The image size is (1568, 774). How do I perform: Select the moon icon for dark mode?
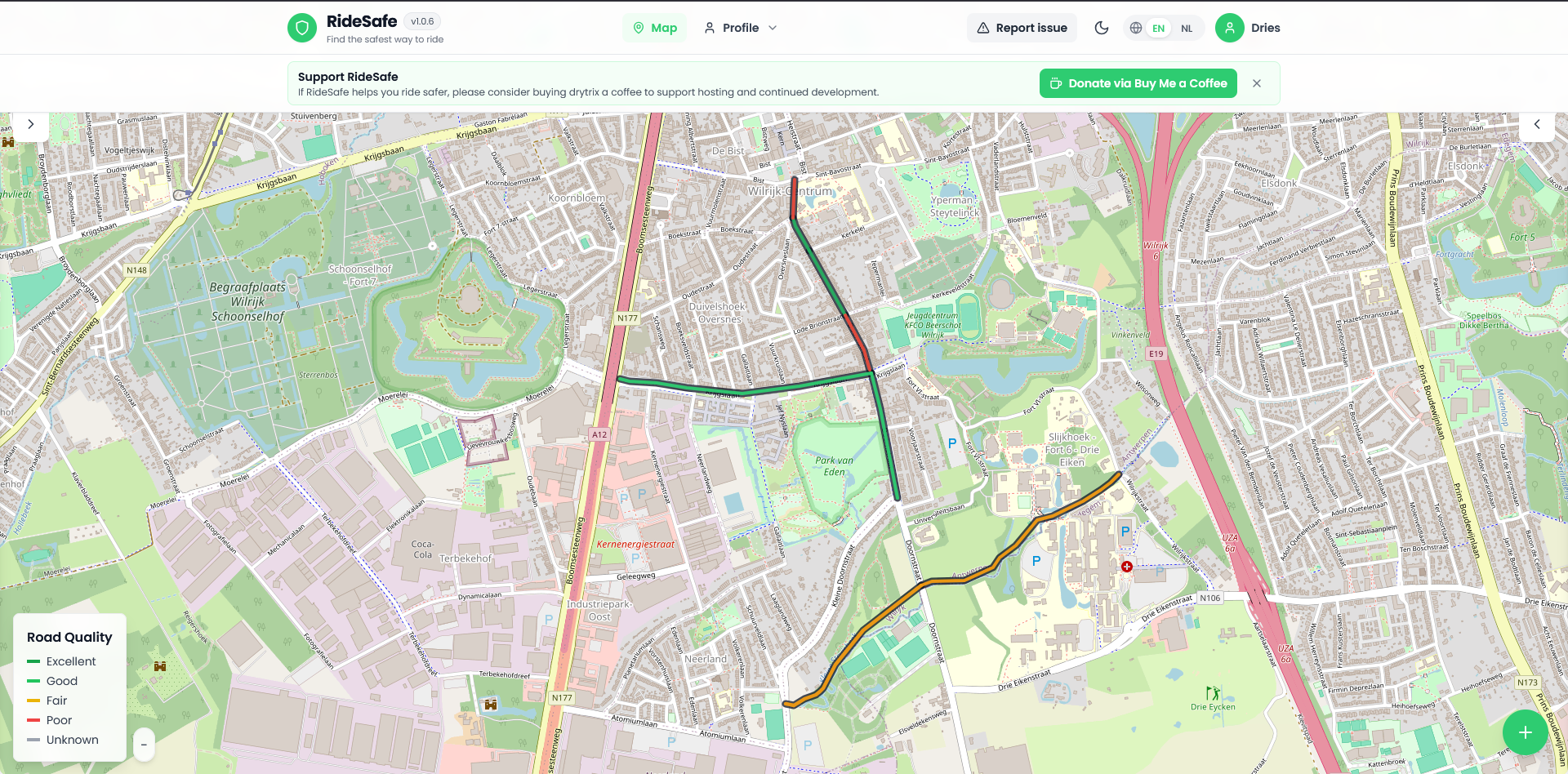[x=1101, y=27]
